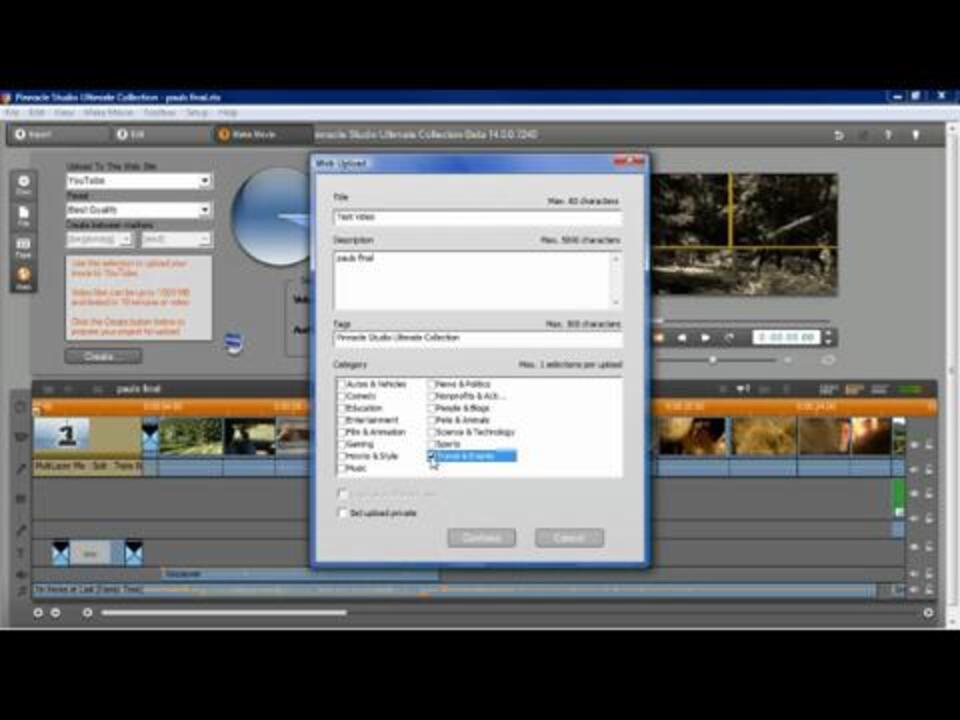Play the preview with the play button
Screen dimensions: 960x720
[705, 338]
